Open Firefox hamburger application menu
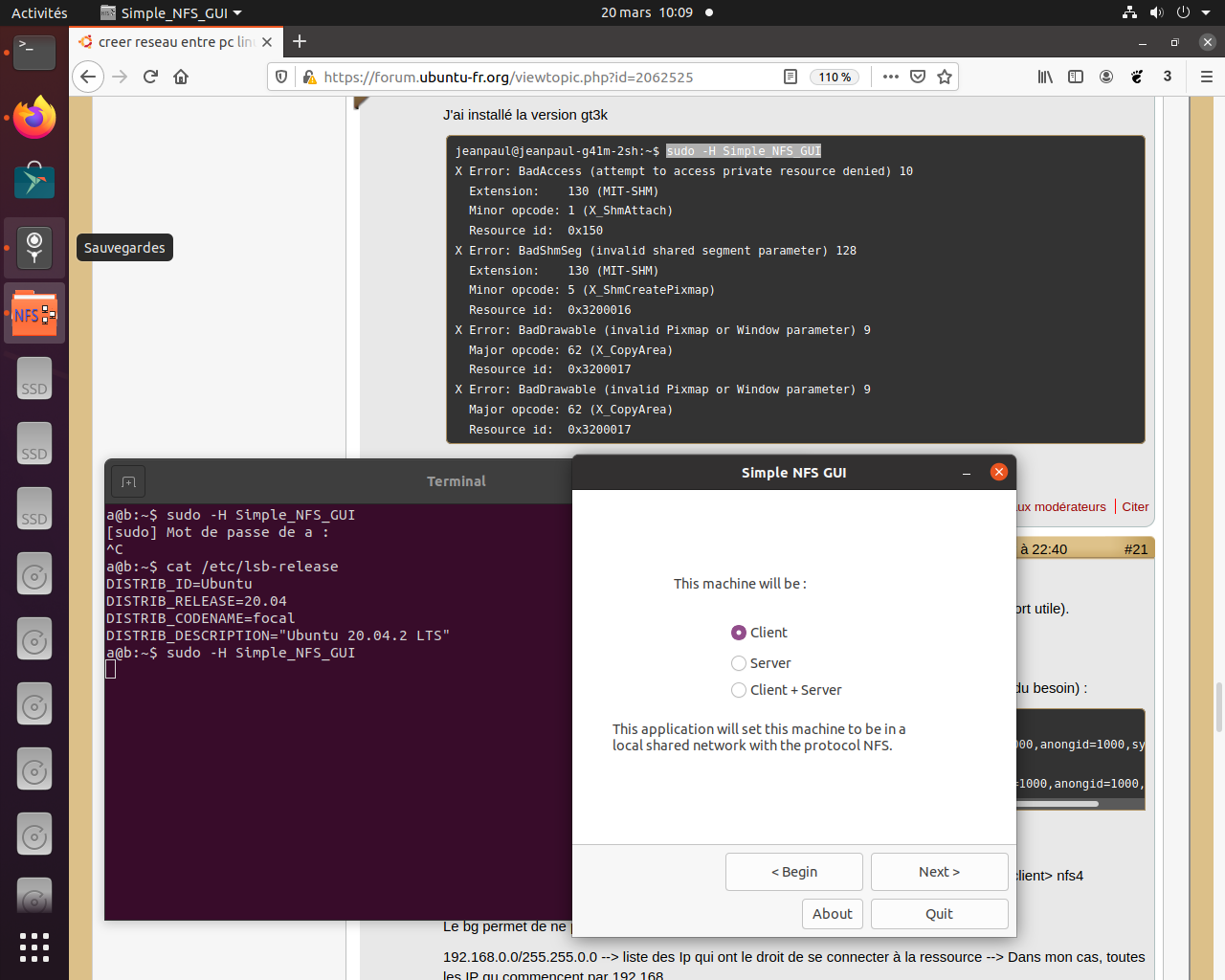1225x980 pixels. [1206, 77]
